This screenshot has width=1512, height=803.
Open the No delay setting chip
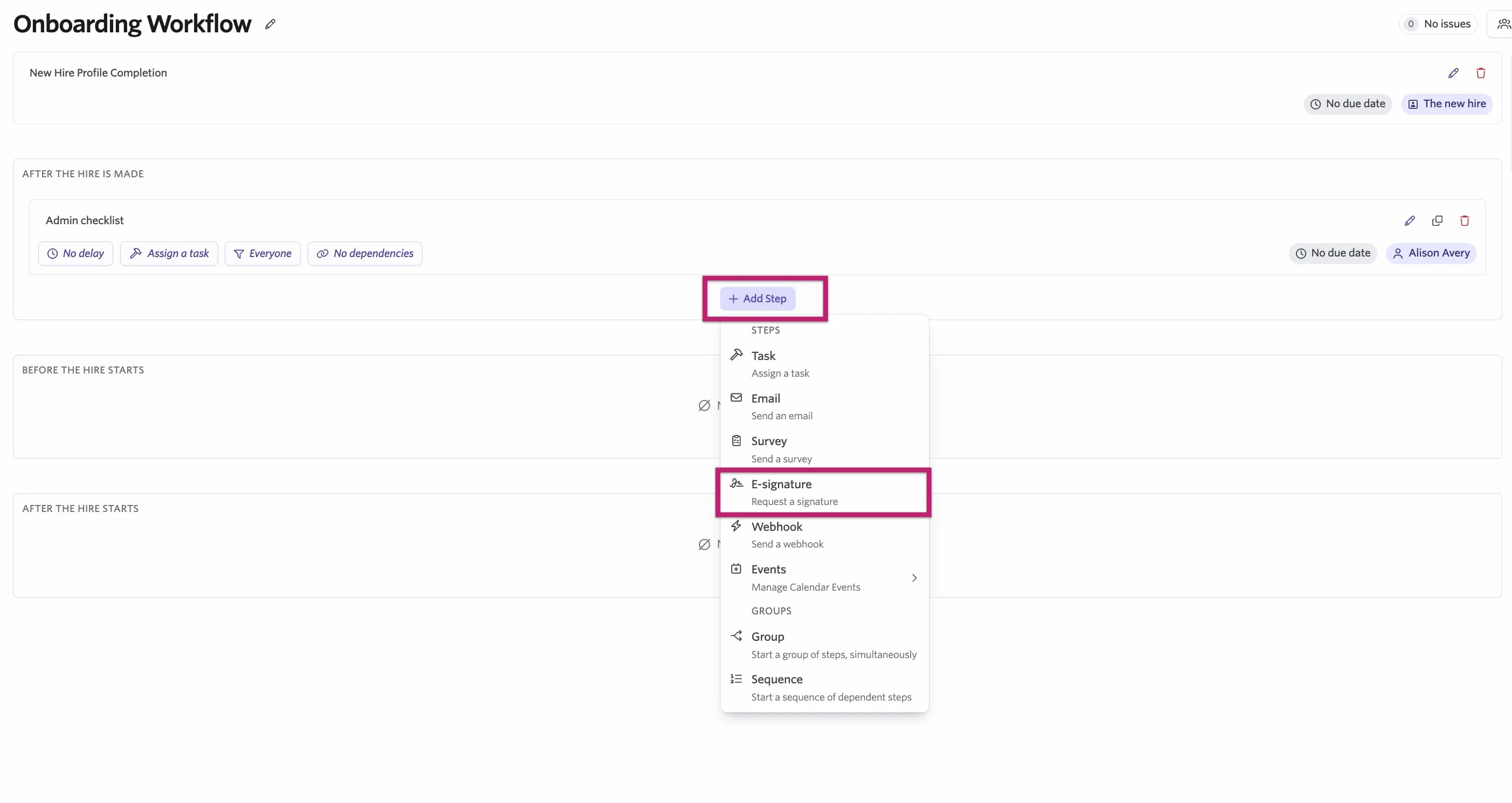pyautogui.click(x=76, y=254)
